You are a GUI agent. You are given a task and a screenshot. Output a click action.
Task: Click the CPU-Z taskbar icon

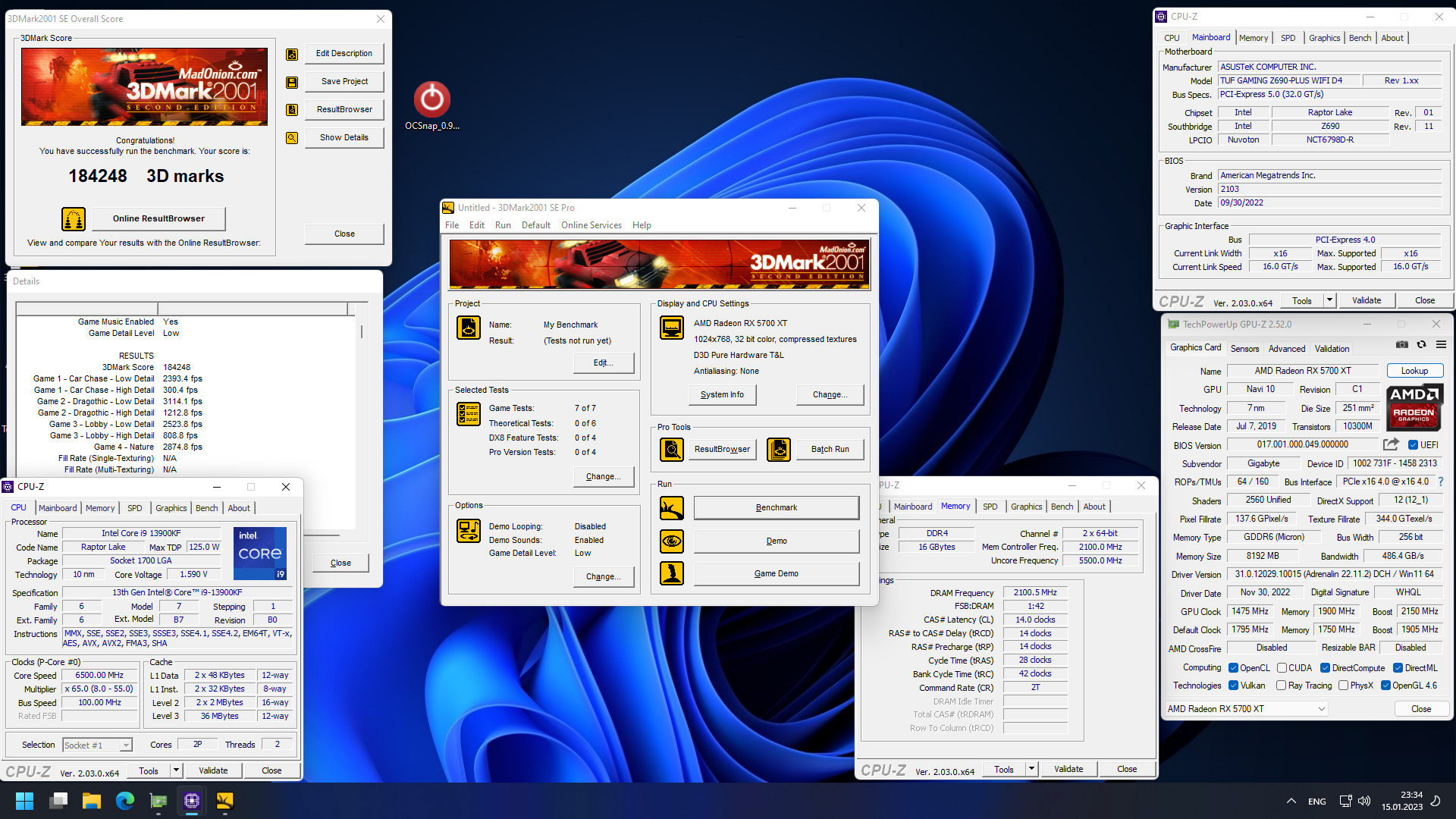click(x=192, y=801)
